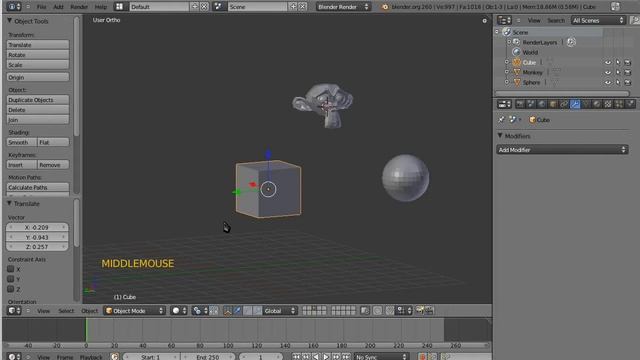The image size is (640, 360).
Task: Open the File menu
Action: pos(41,7)
